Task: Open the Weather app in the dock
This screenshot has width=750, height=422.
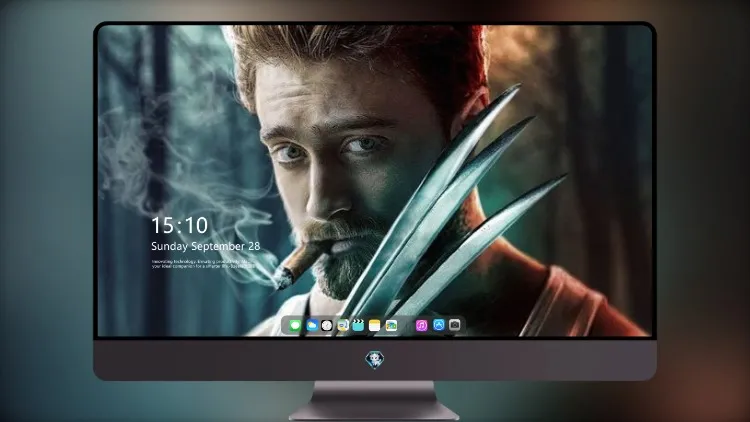Action: tap(312, 326)
